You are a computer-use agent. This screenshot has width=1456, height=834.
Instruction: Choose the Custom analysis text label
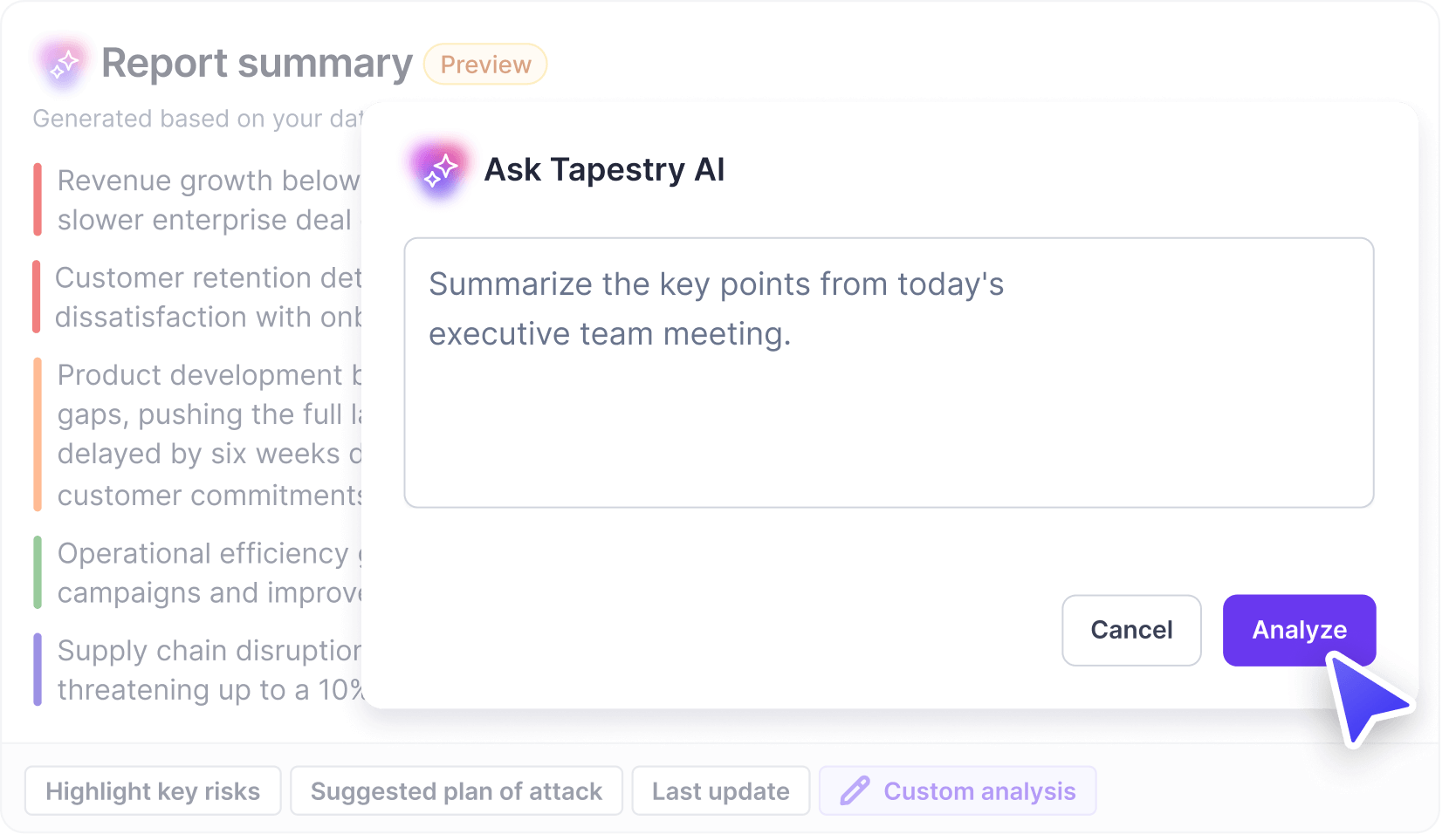tap(979, 790)
